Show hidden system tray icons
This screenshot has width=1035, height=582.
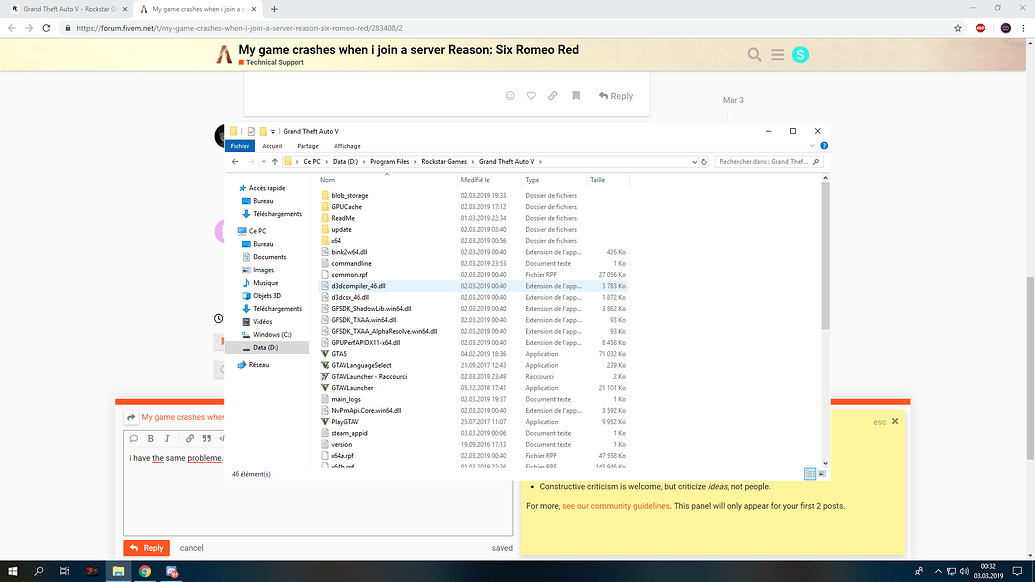click(x=938, y=571)
